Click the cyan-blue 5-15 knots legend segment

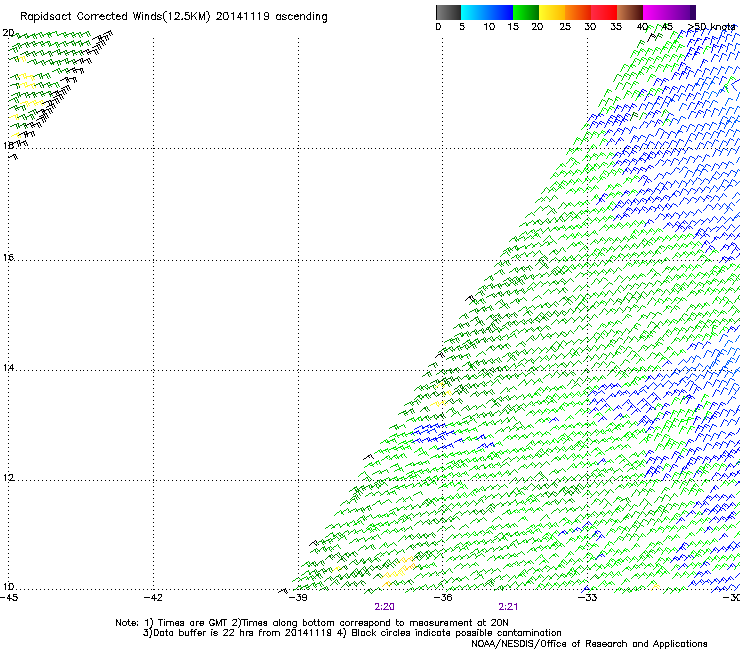point(487,12)
